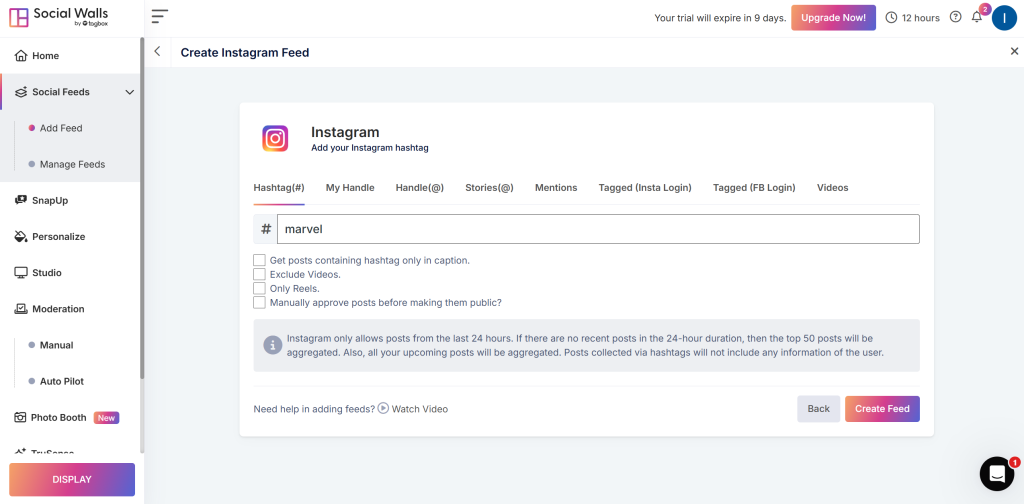
Task: Click the info icon in the notice
Action: [x=272, y=345]
